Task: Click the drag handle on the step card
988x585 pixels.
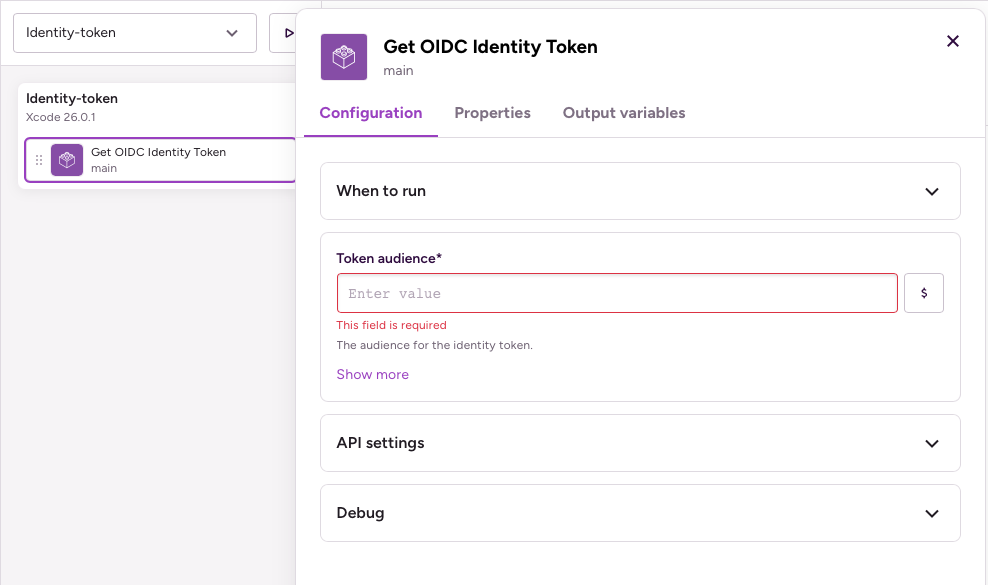Action: coord(38,160)
